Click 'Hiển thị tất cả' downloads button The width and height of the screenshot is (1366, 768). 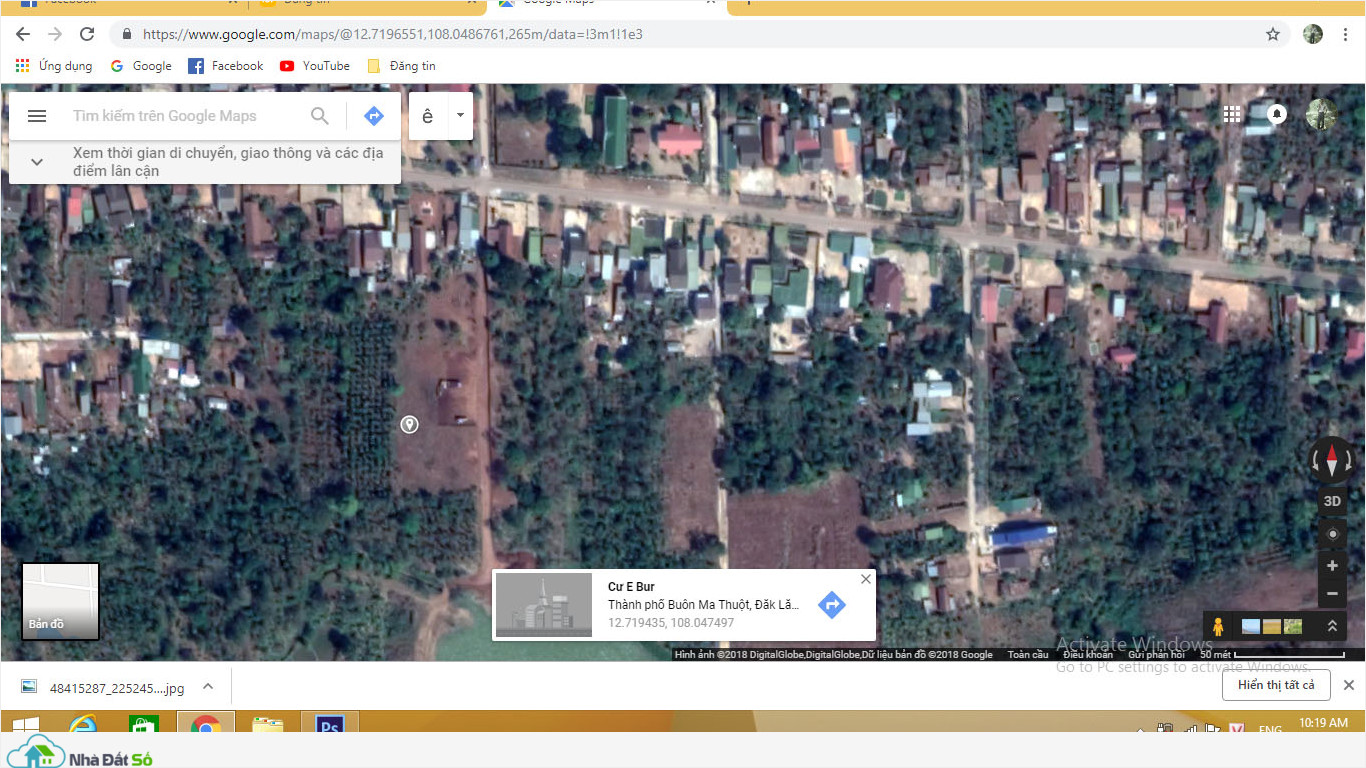coord(1276,685)
